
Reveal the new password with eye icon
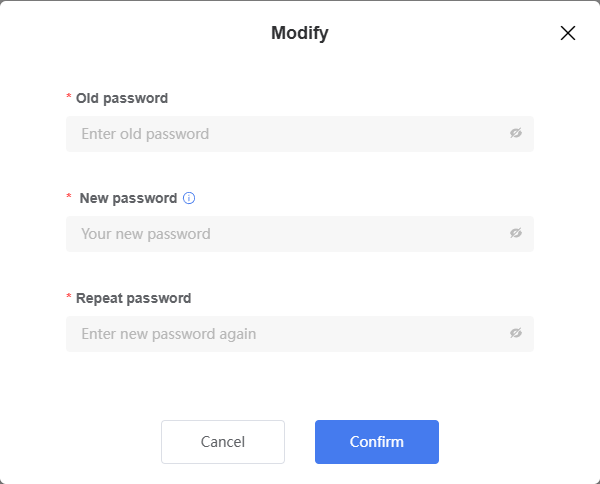tap(516, 233)
